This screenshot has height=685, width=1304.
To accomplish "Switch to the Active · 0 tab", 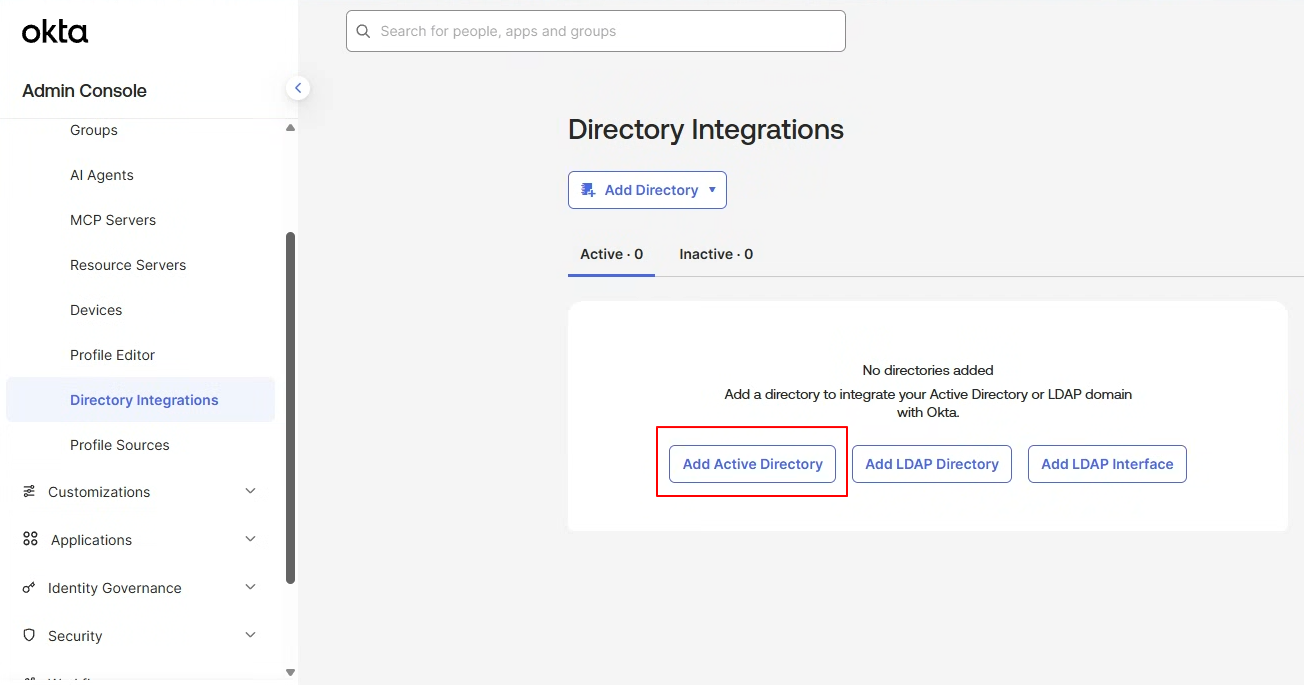I will (x=611, y=254).
